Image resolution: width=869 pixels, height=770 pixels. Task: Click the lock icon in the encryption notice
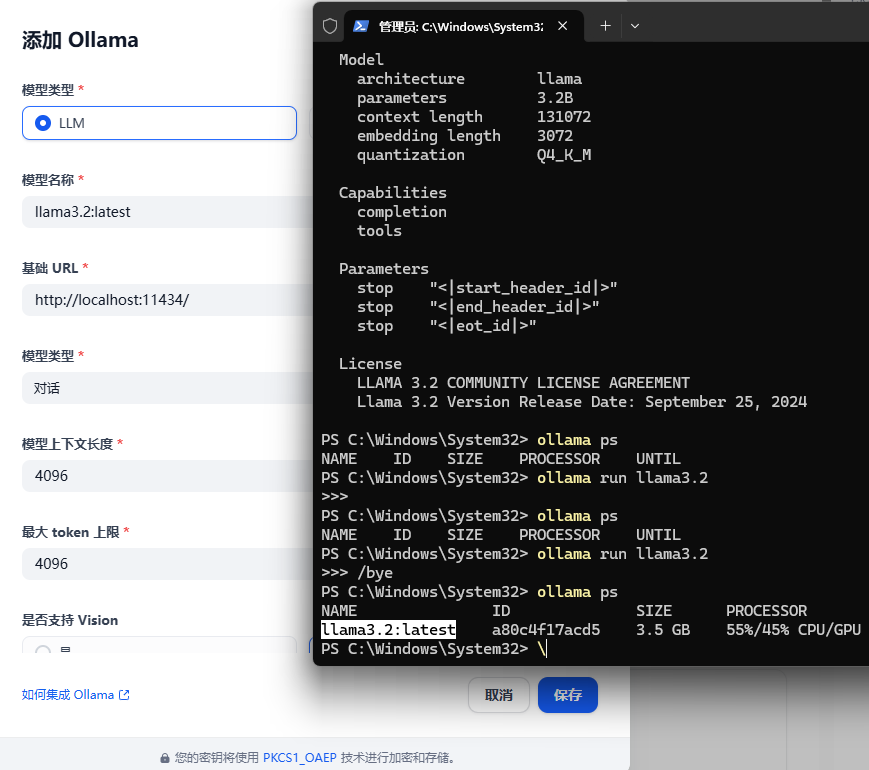point(165,758)
